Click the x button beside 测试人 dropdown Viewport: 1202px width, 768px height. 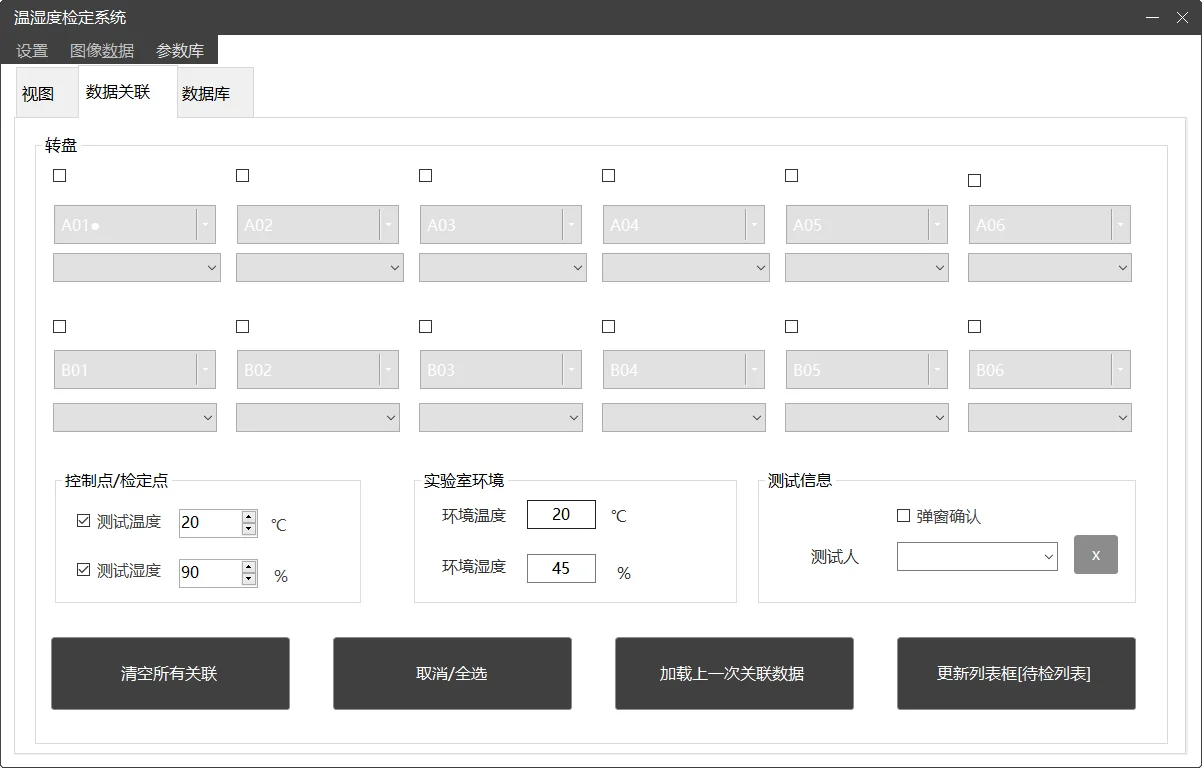coord(1095,555)
